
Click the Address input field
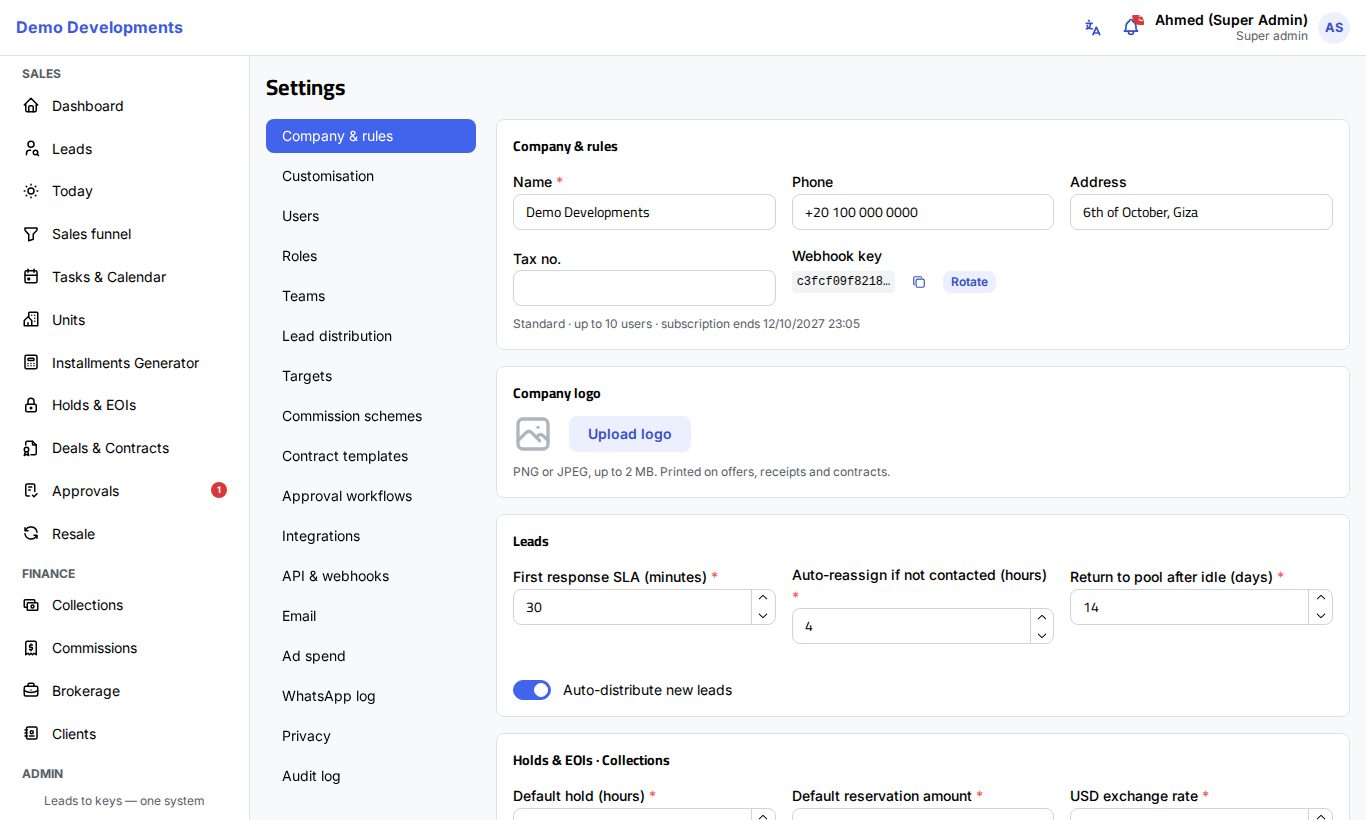[1201, 212]
